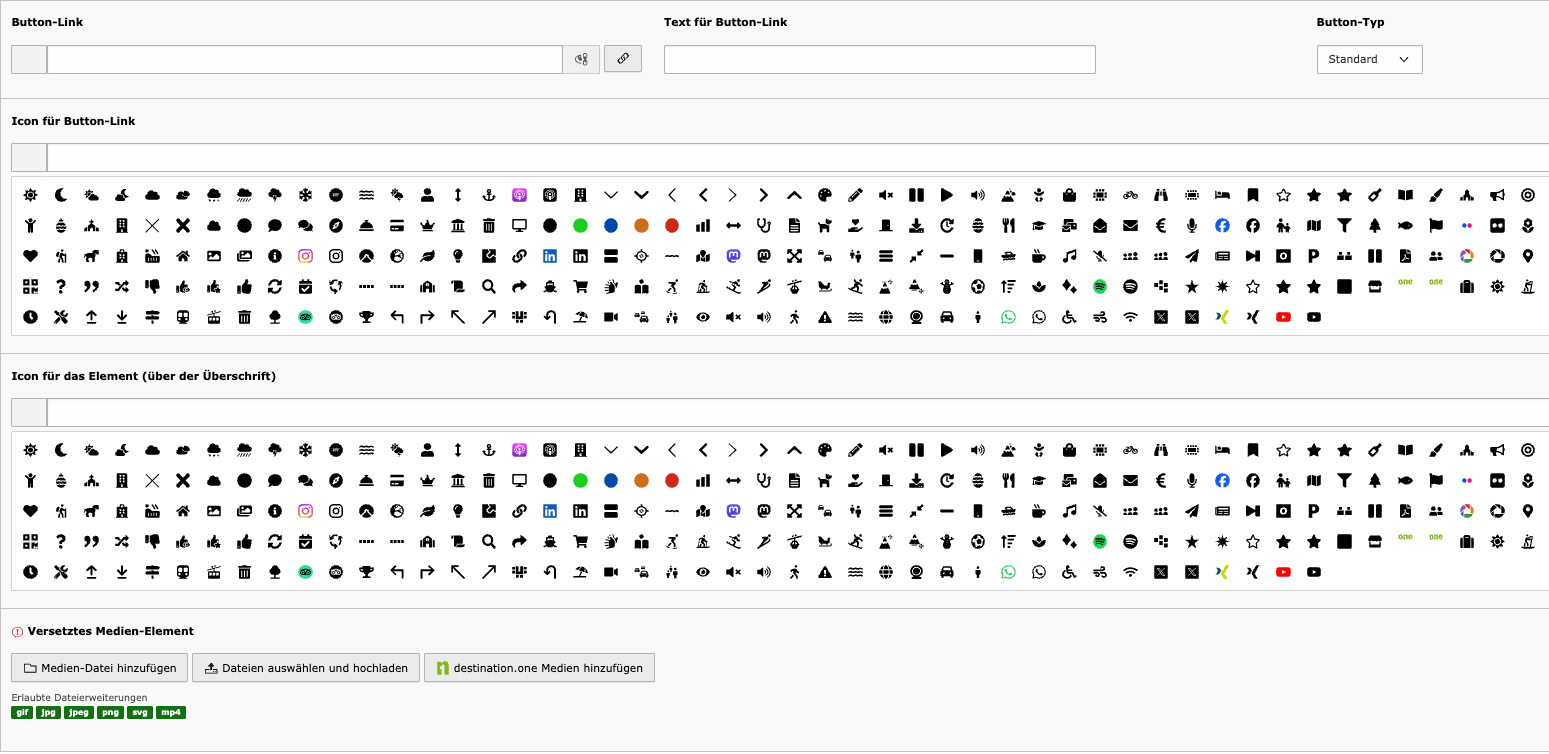Focus the Text für Button-Link input field
1549x754 pixels.
(879, 60)
